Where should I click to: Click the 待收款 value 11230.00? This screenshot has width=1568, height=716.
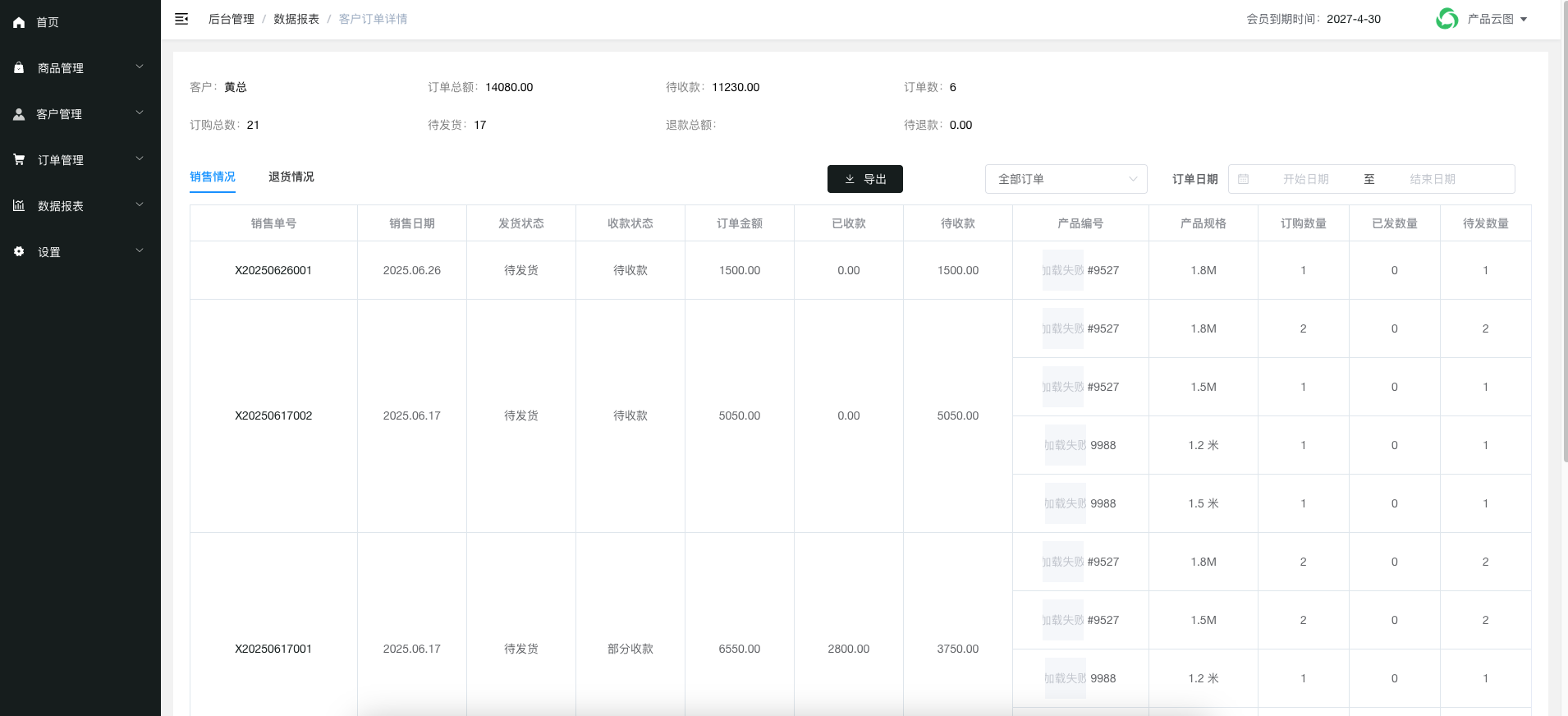(736, 87)
